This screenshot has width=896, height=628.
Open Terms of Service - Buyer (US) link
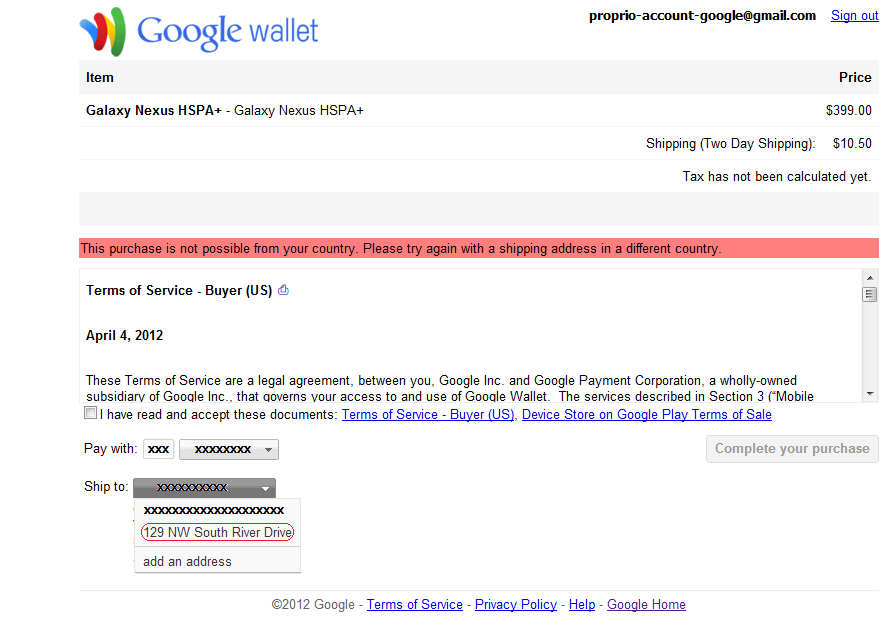(428, 415)
